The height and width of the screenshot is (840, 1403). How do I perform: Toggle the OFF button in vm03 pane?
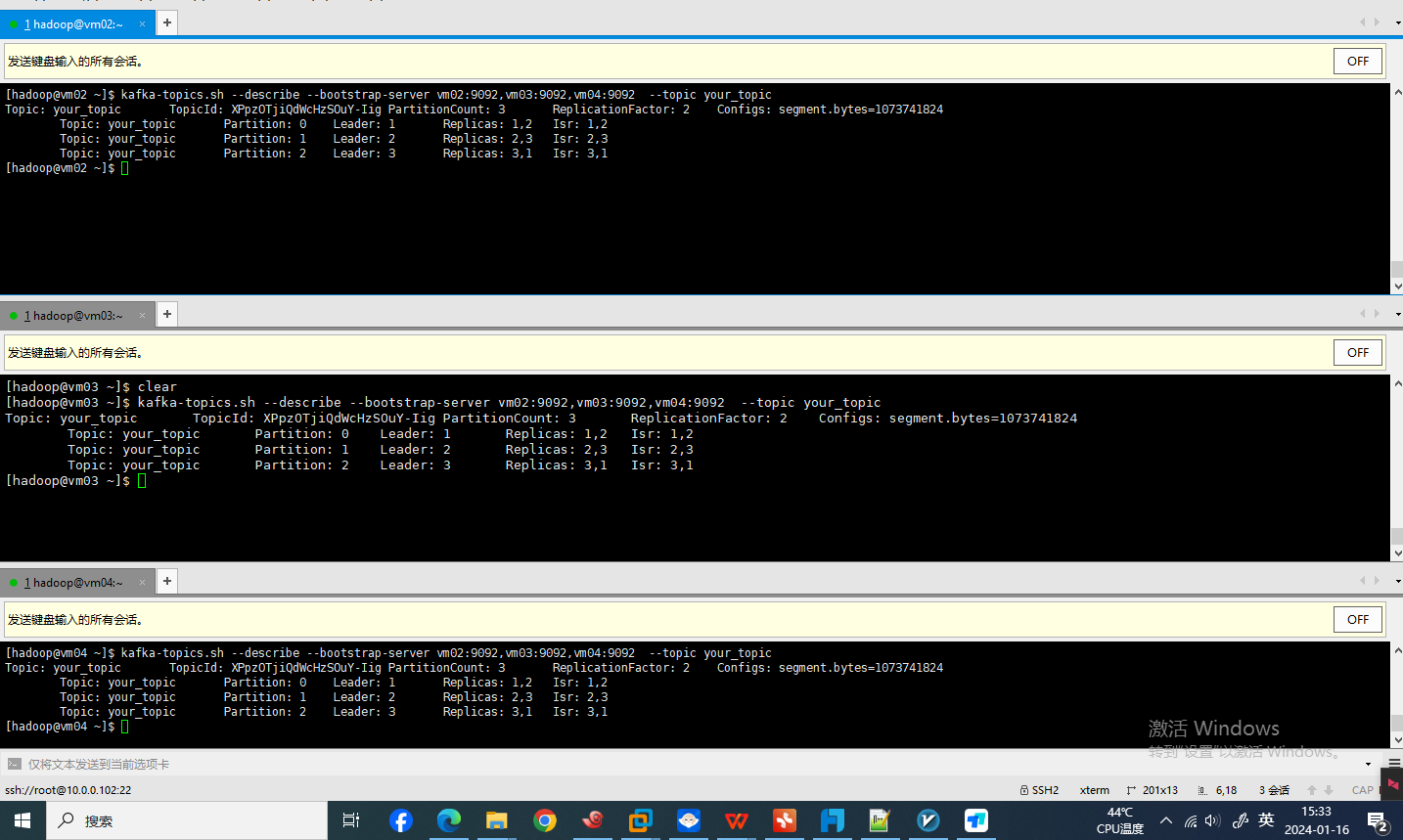pyautogui.click(x=1358, y=352)
